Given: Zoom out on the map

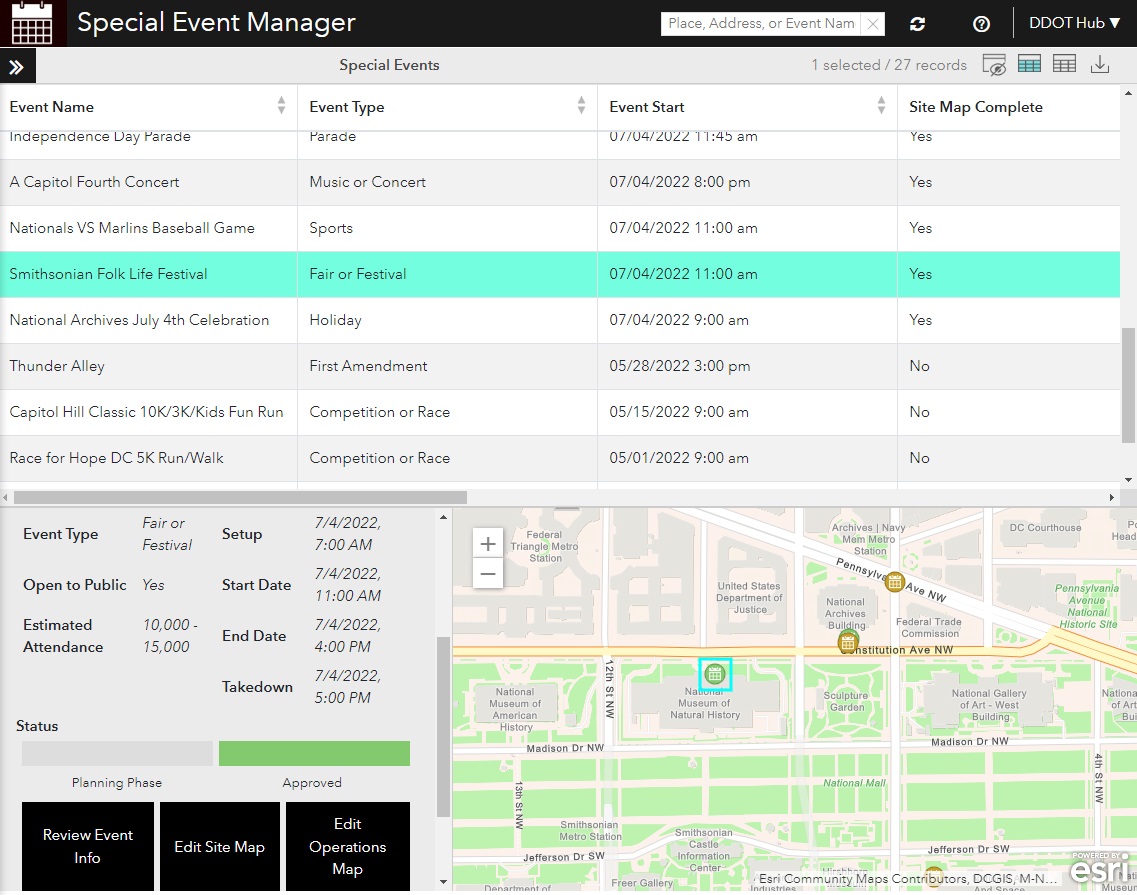Looking at the screenshot, I should click(x=488, y=574).
